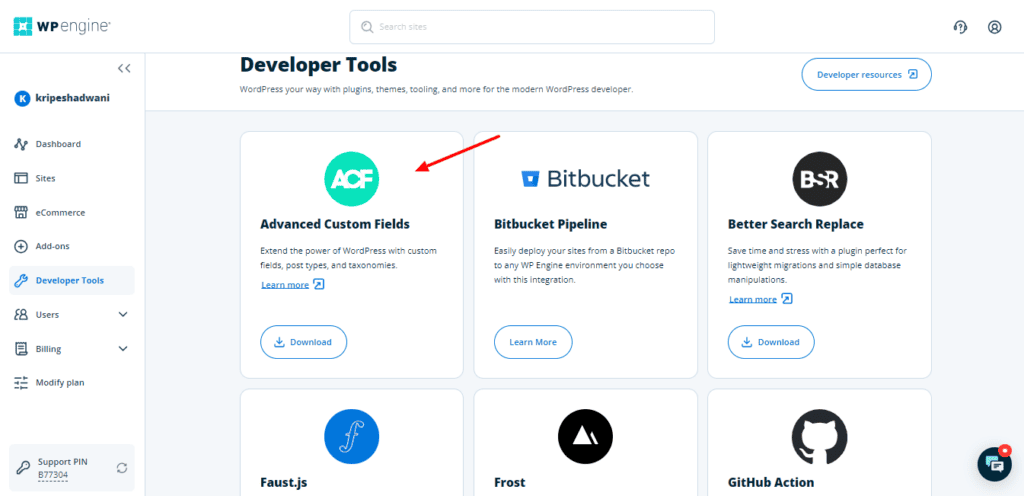Click the Faust.js logo icon

tap(351, 437)
